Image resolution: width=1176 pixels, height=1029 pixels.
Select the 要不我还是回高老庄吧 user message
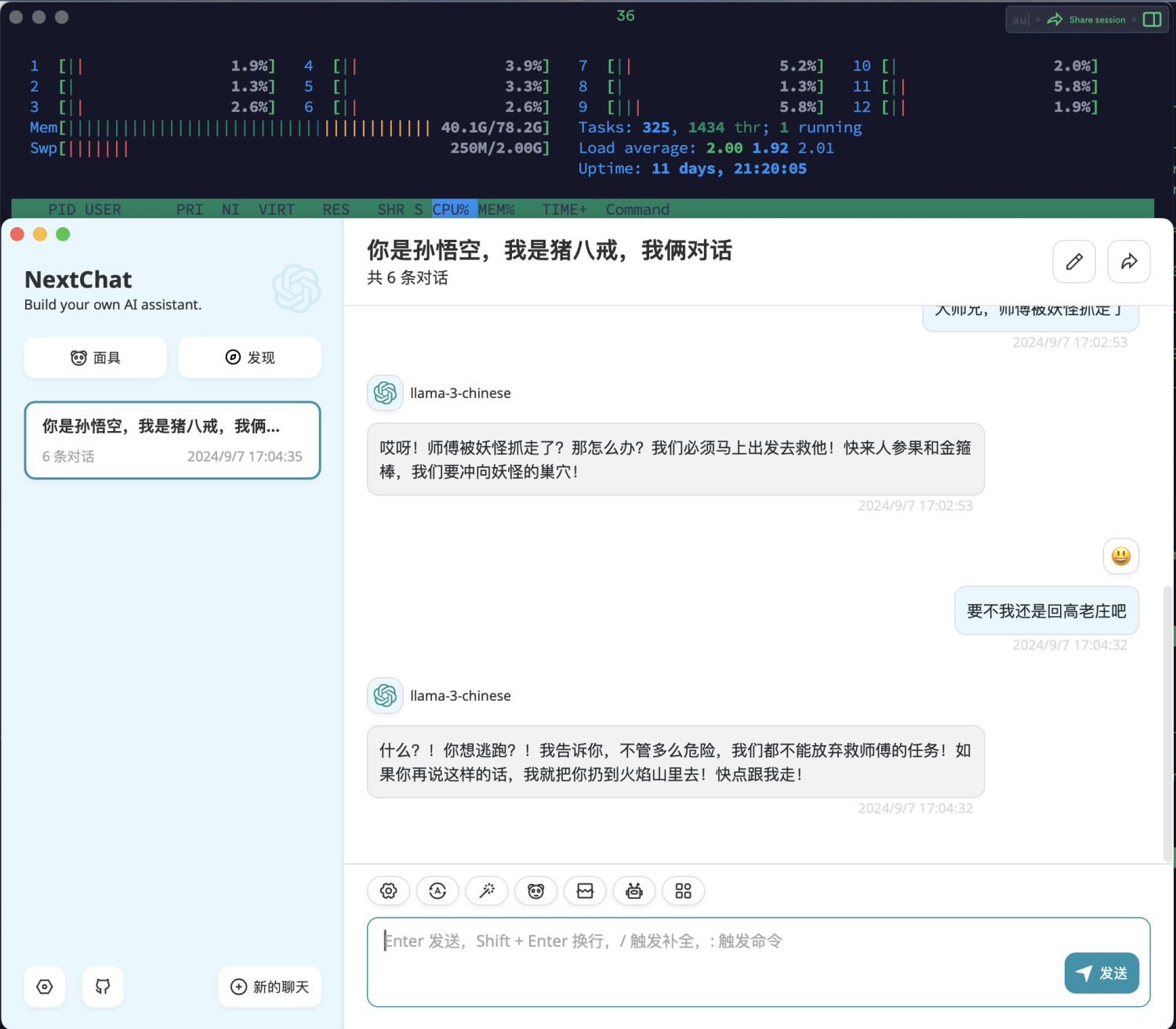(x=1047, y=611)
